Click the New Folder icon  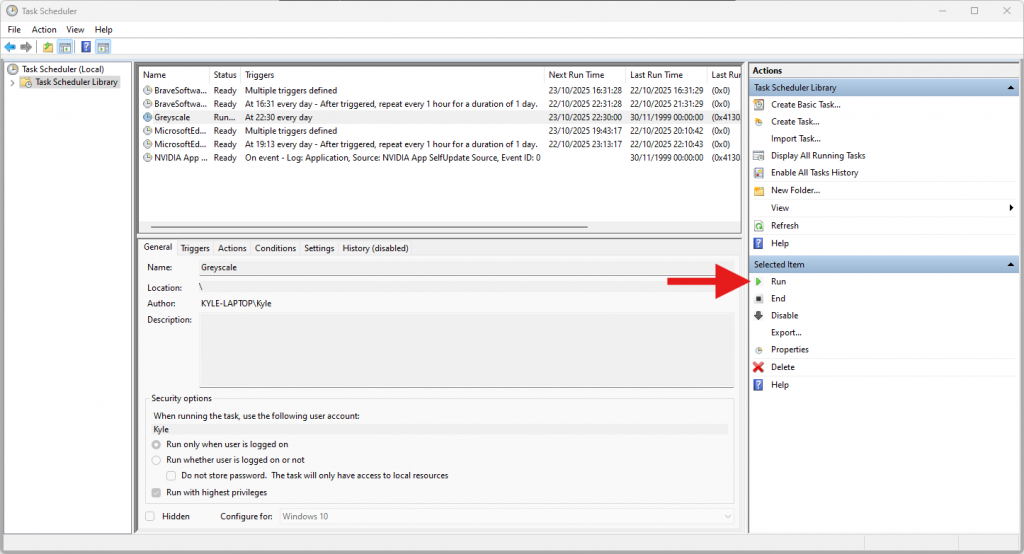[x=759, y=191]
